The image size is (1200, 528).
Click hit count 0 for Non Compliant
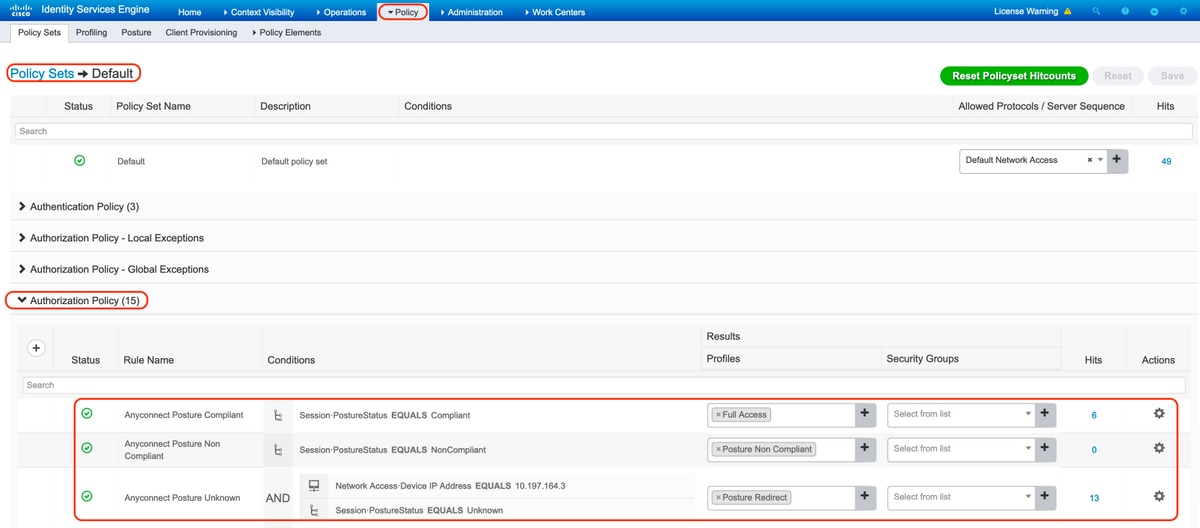click(1094, 450)
